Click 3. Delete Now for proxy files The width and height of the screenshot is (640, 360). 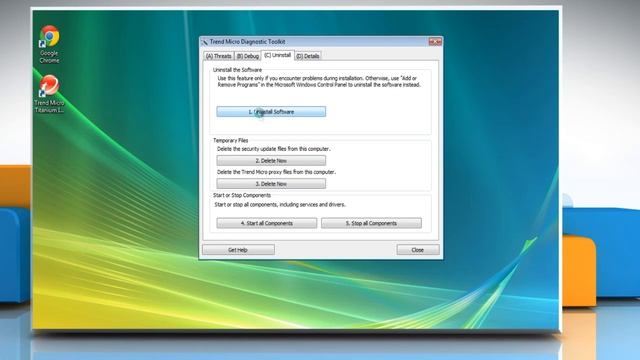pyautogui.click(x=271, y=184)
